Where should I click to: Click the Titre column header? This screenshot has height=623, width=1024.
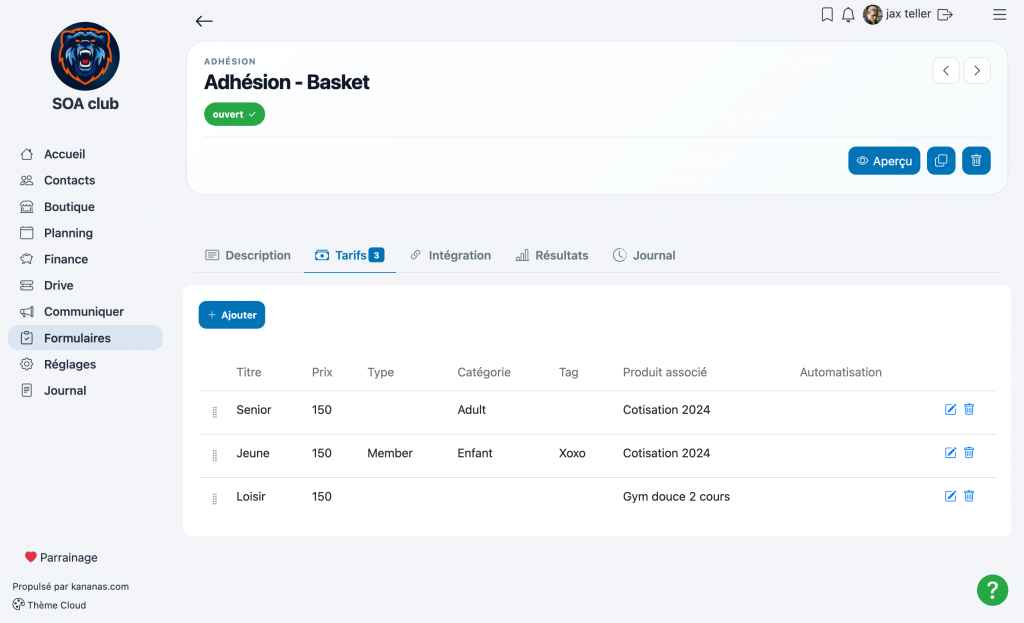coord(249,372)
